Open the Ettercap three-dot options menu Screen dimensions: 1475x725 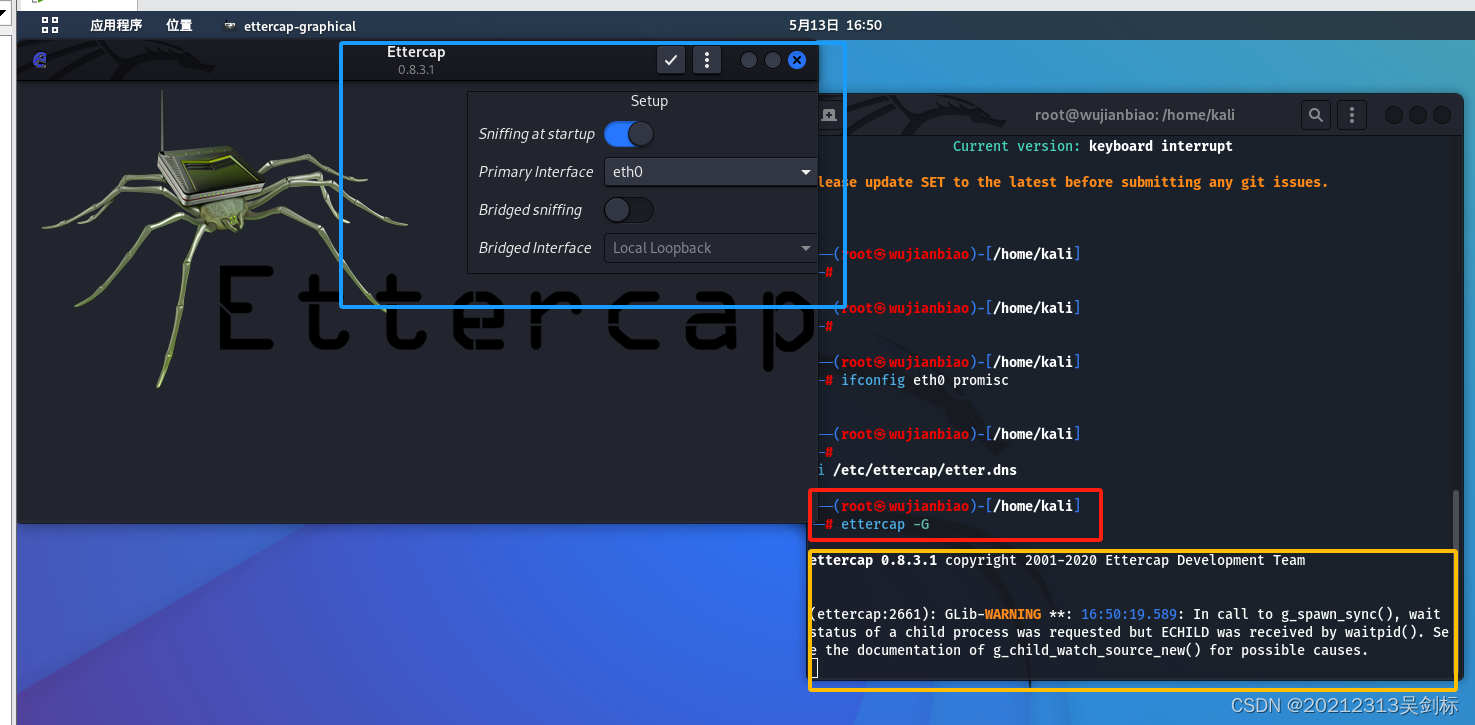707,60
